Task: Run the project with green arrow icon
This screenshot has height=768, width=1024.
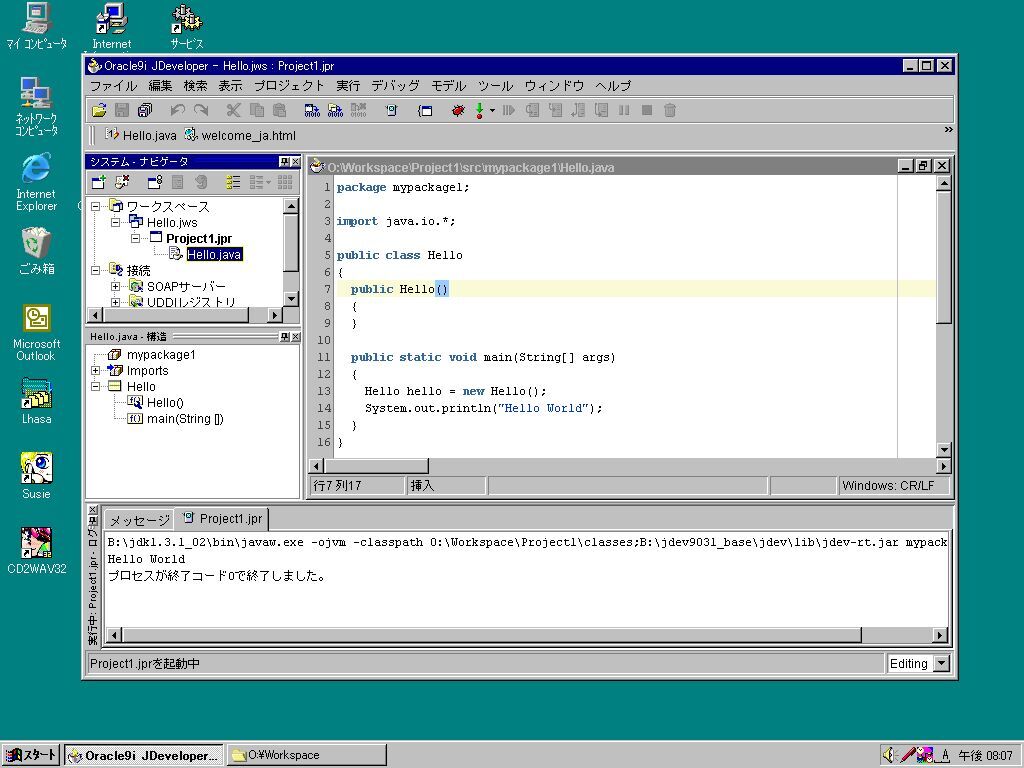Action: (479, 110)
